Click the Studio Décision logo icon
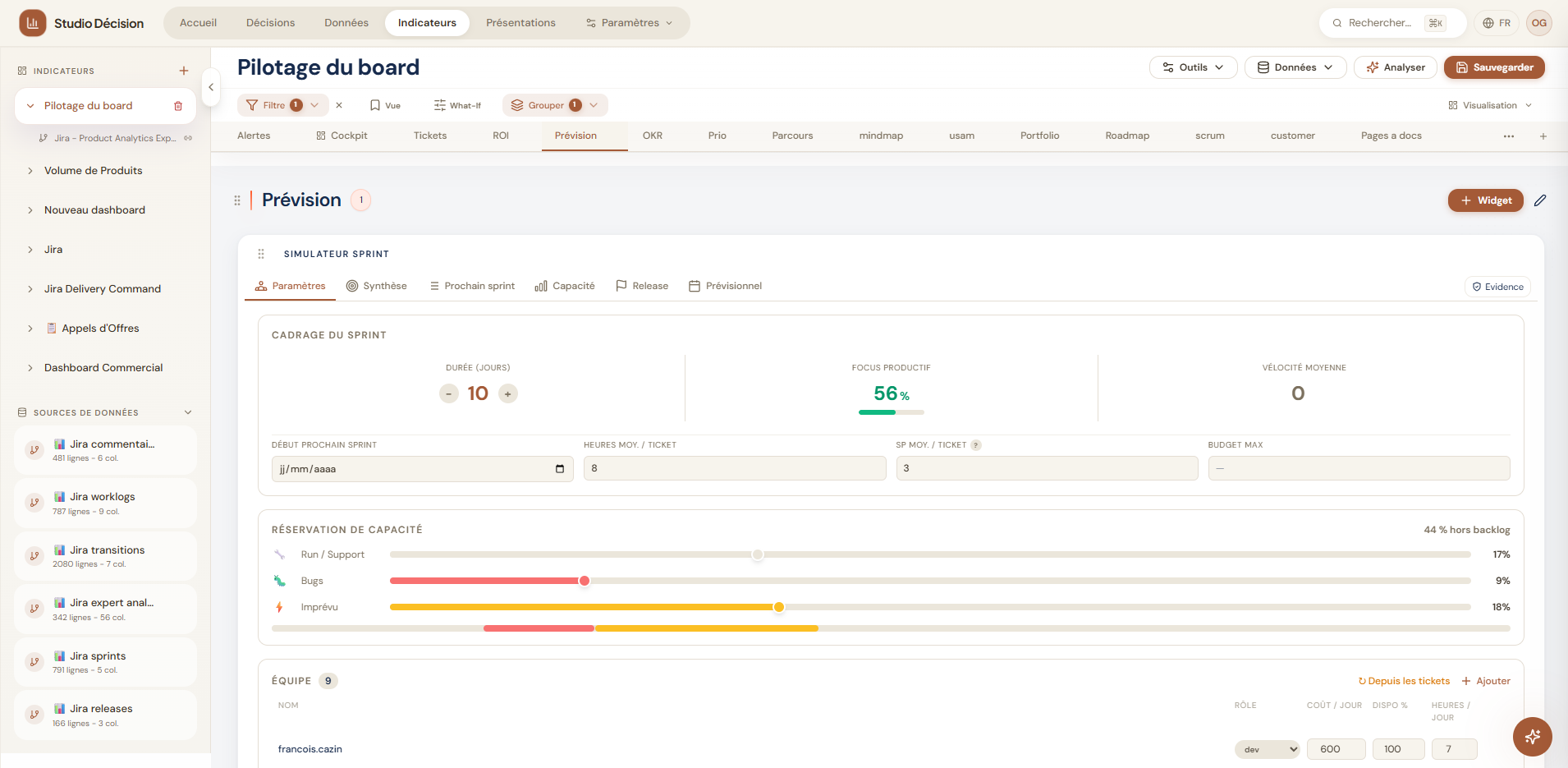Screen dimensions: 1568x768 point(33,23)
